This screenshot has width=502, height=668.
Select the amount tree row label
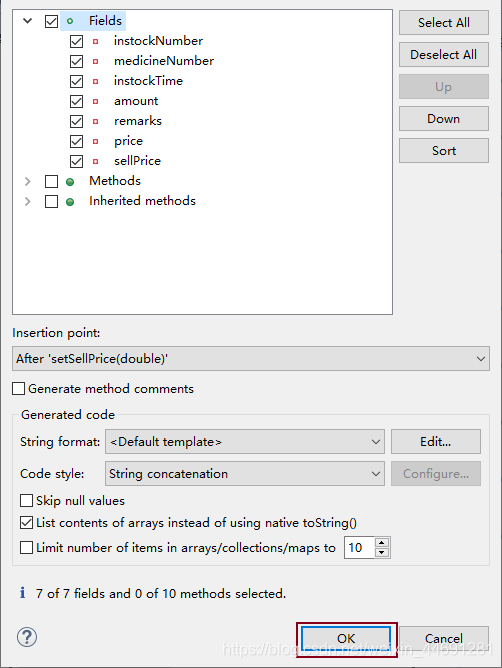pos(136,101)
